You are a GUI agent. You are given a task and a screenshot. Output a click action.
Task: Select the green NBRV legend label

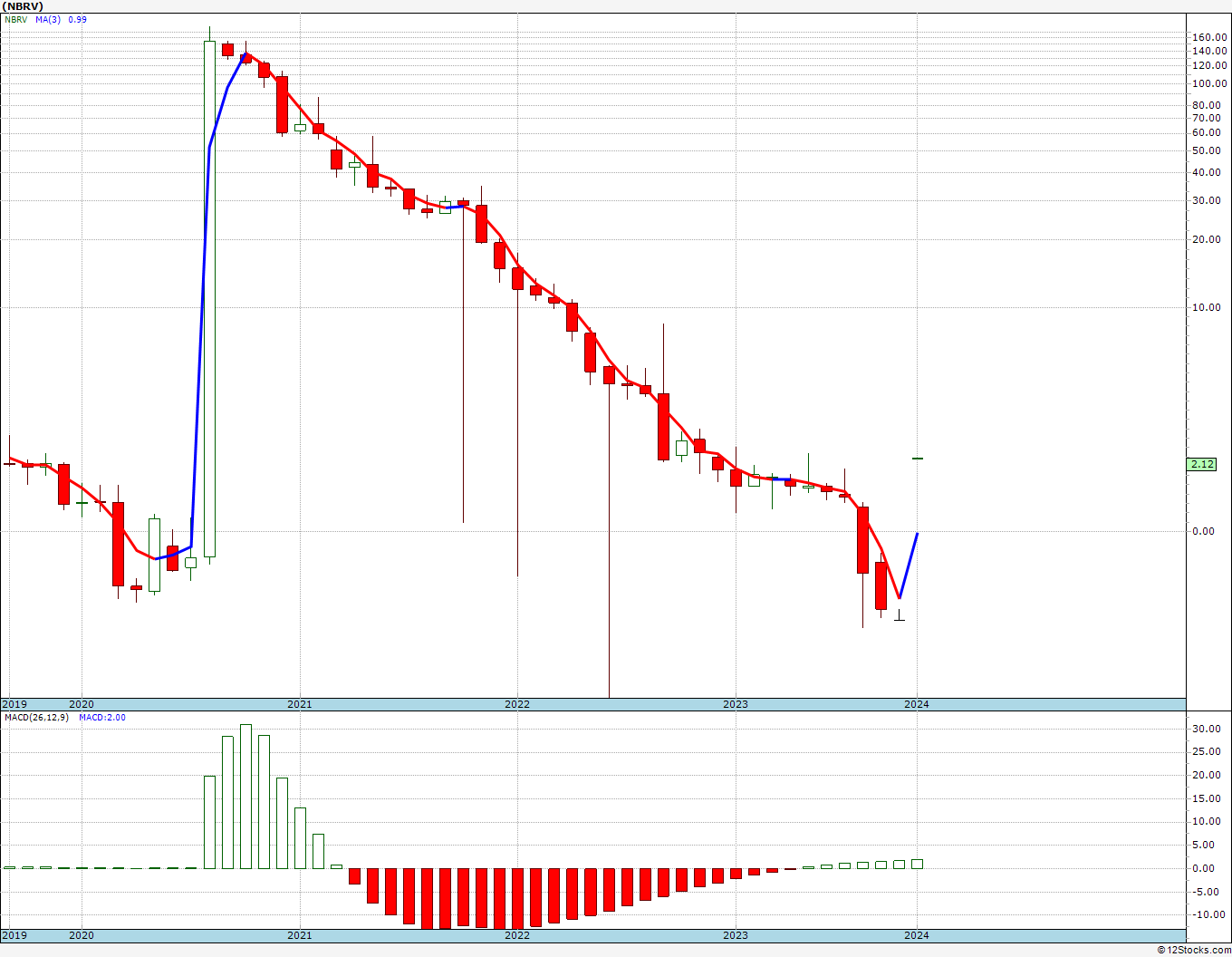click(15, 19)
